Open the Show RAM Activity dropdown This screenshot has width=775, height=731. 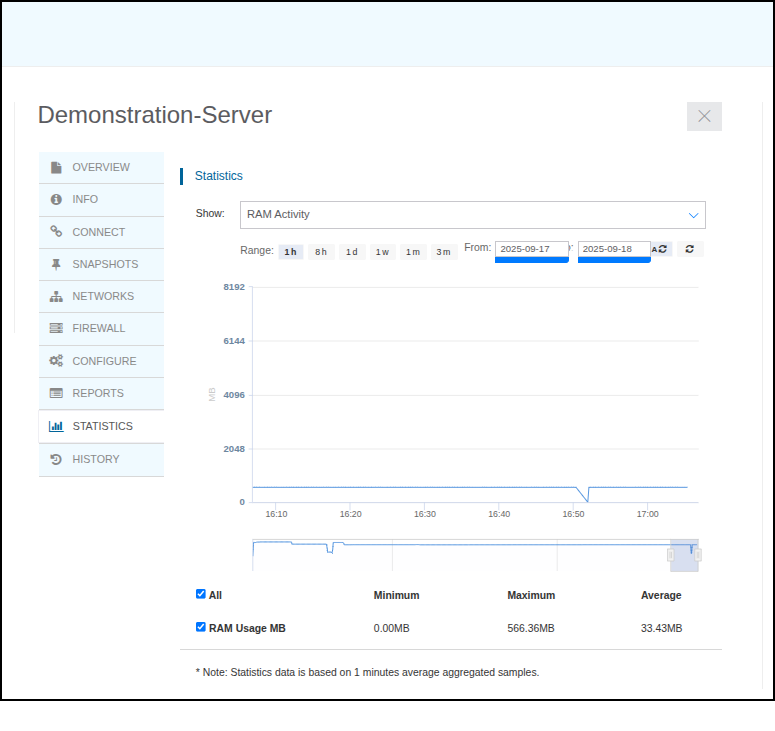coord(472,215)
